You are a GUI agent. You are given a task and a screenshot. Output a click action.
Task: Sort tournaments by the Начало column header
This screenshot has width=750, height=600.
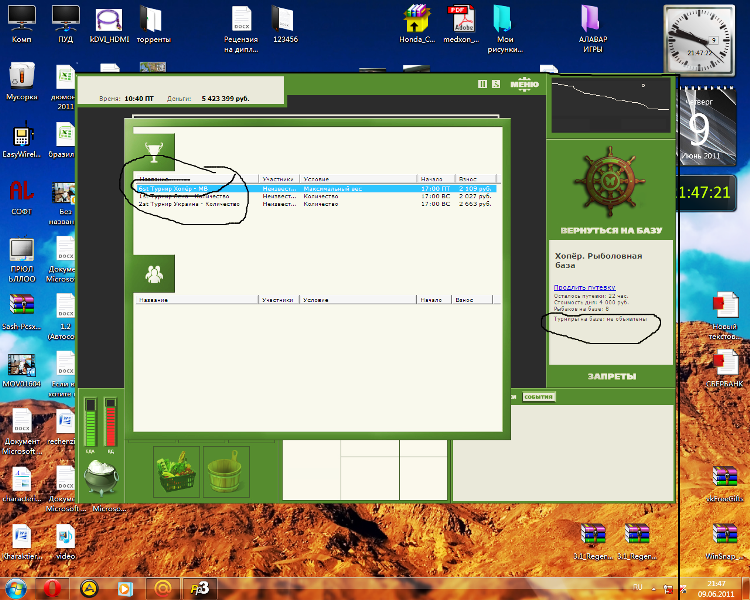click(435, 178)
